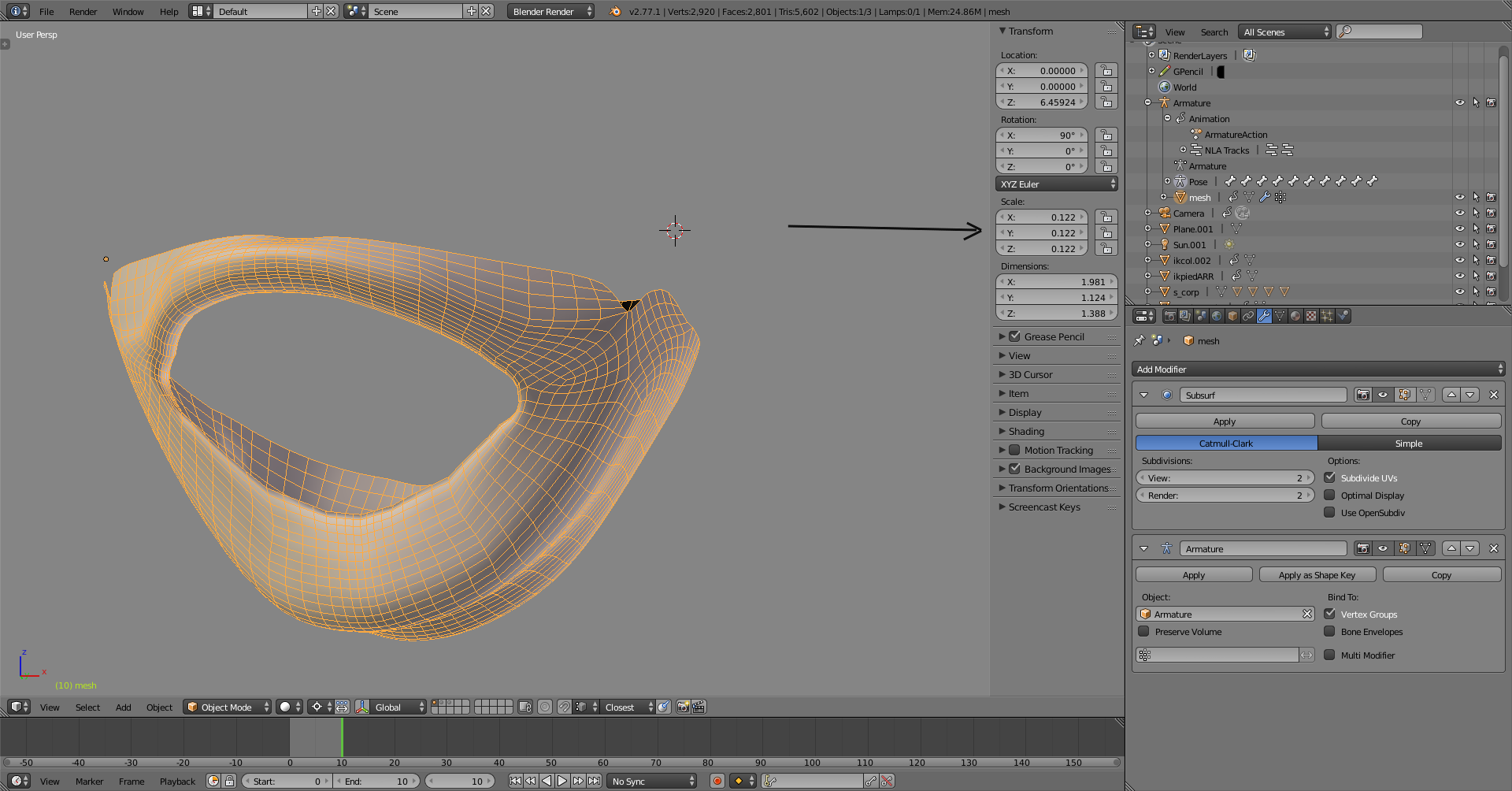This screenshot has height=791, width=1512.
Task: Enable Use OpenSubdiv checkbox
Action: click(1329, 513)
